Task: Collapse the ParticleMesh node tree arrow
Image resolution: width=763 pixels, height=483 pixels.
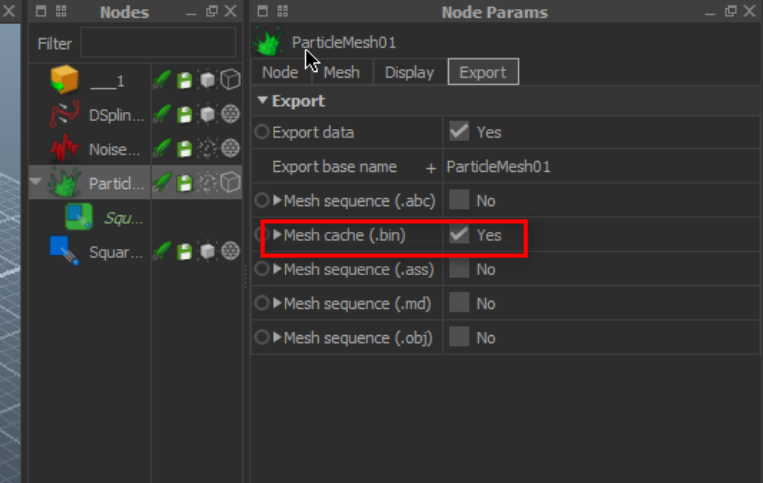Action: [x=37, y=183]
